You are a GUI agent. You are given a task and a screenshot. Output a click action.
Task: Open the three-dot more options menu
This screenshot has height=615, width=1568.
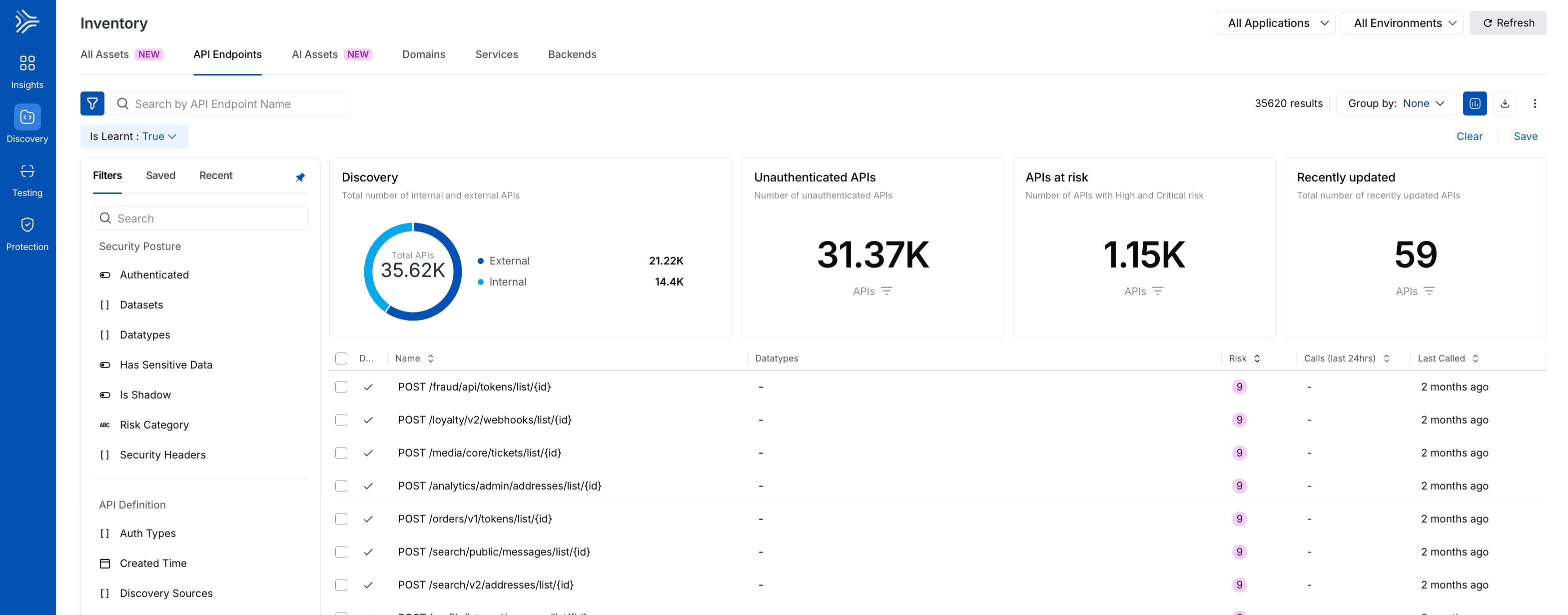point(1535,103)
